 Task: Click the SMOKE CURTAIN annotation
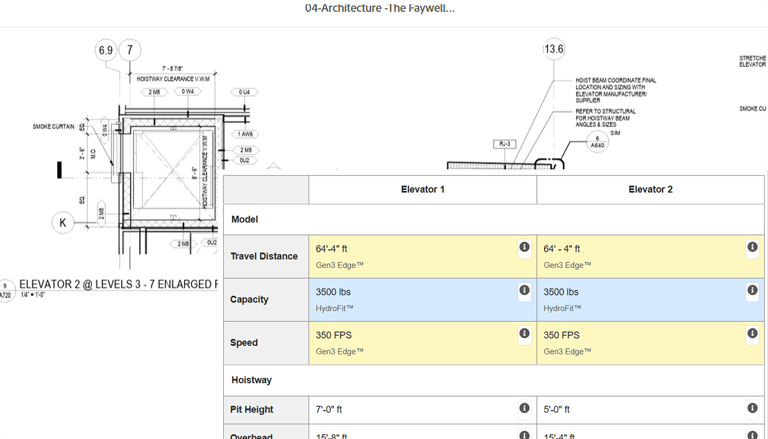[53, 126]
